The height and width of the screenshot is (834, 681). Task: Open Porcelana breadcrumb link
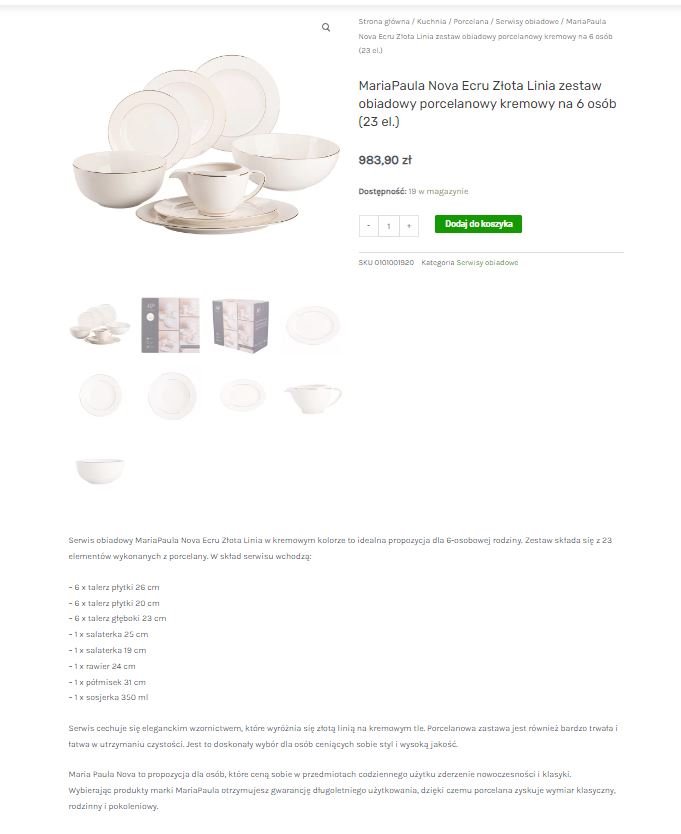pos(471,21)
